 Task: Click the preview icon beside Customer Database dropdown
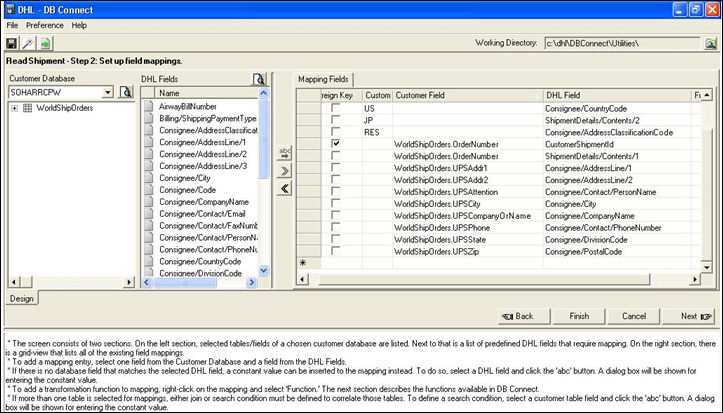click(x=125, y=92)
